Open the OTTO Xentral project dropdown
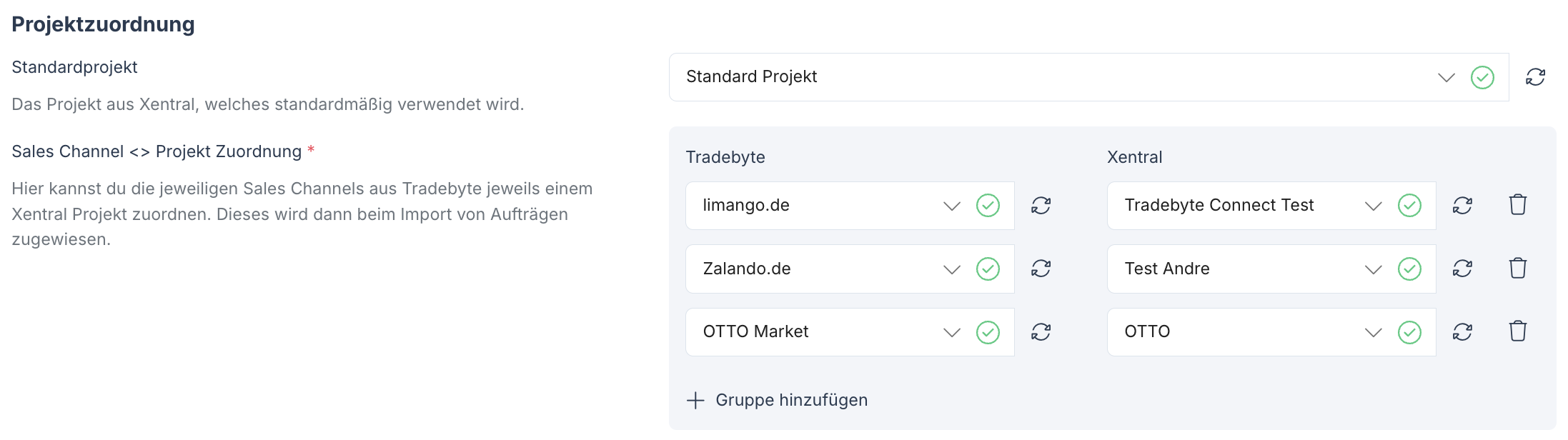Screen dimensions: 1568x440 point(1373,331)
